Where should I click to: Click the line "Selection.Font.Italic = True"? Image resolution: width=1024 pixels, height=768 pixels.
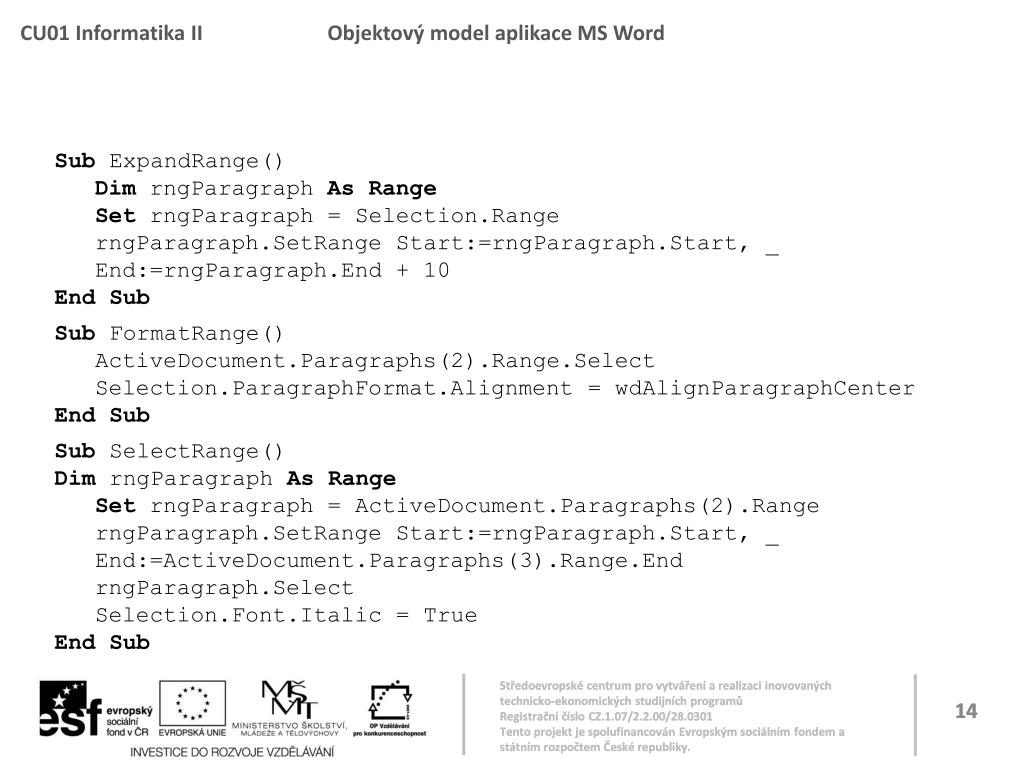[x=286, y=615]
